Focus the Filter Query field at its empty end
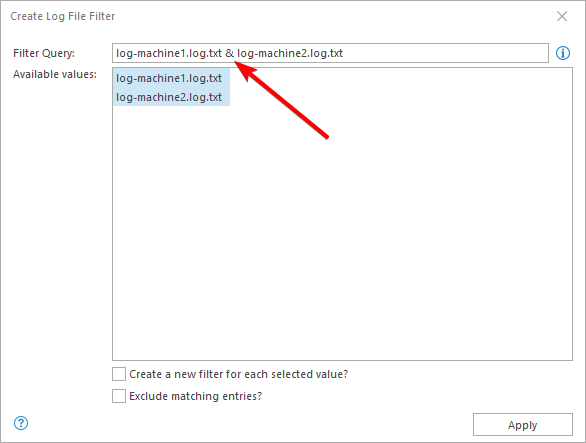Viewport: 586px width, 443px height. pos(445,53)
